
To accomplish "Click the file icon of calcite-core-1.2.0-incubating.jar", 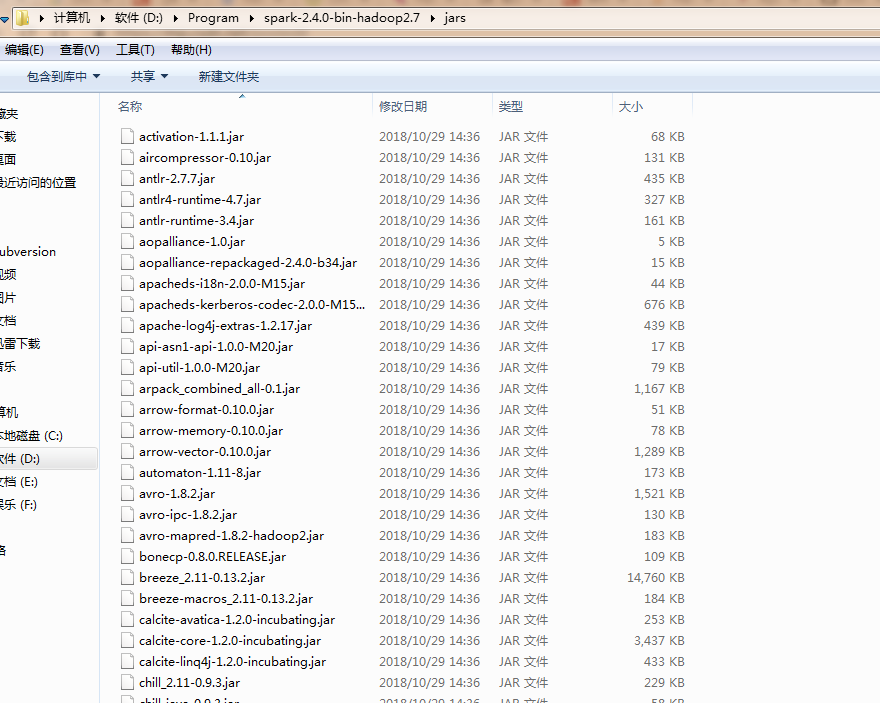I will (x=127, y=641).
